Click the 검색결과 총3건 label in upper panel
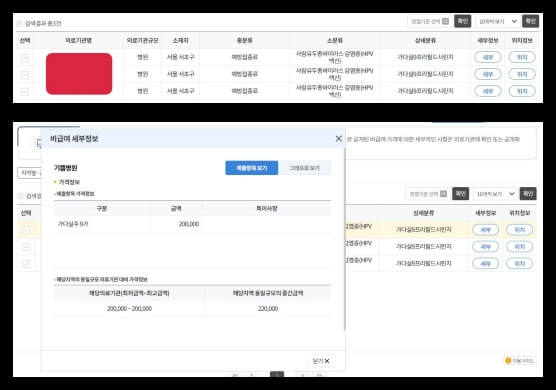The image size is (556, 390). point(43,23)
